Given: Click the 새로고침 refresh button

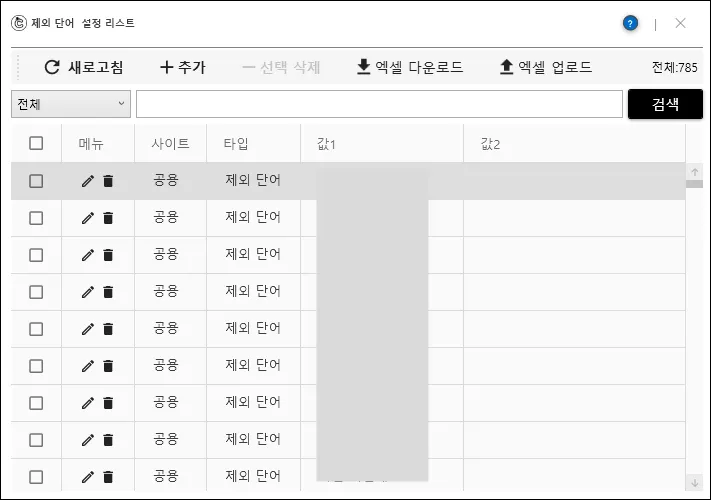Looking at the screenshot, I should click(x=84, y=67).
